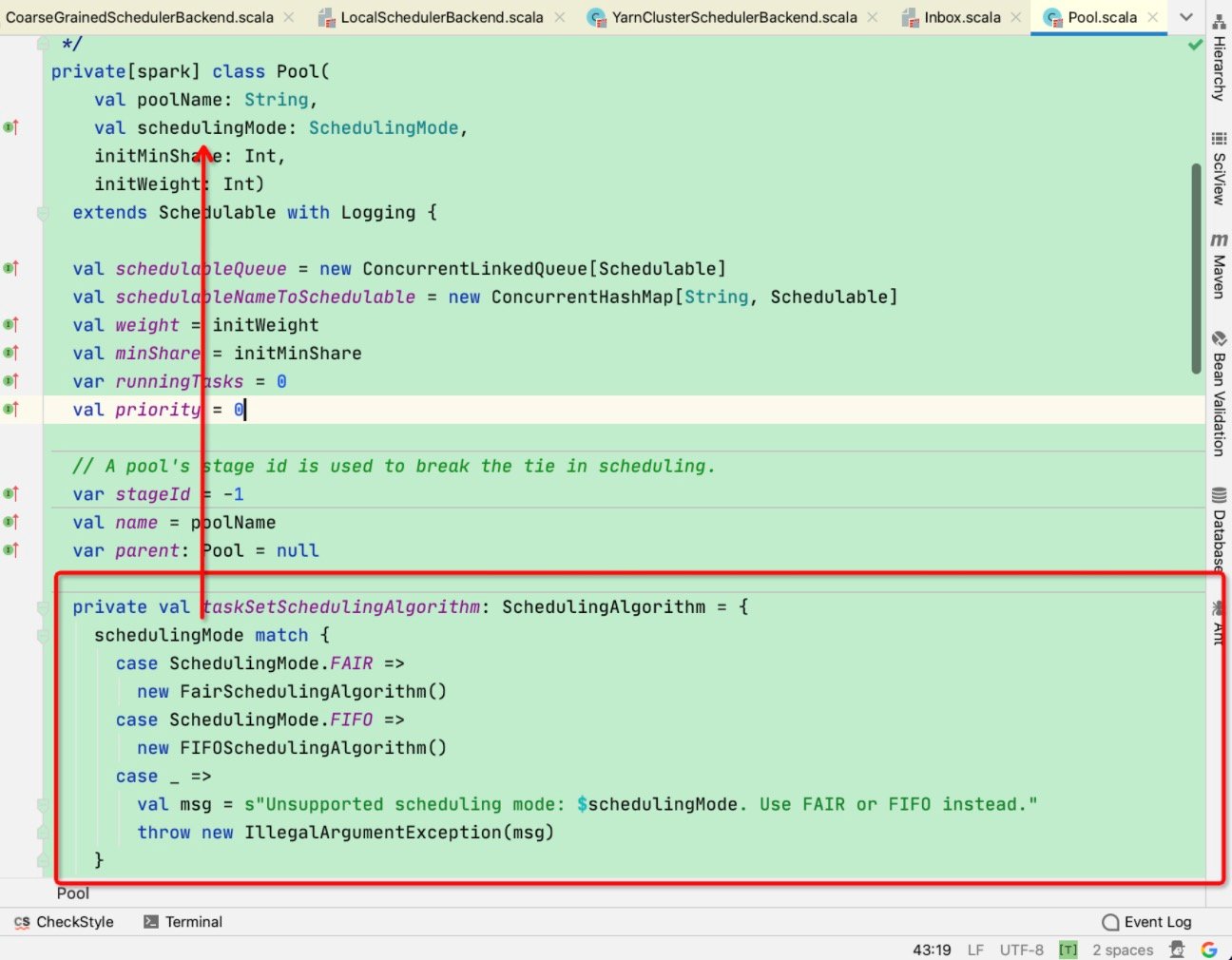The width and height of the screenshot is (1232, 960).
Task: Toggle fold marker at 'val msg' line
Action: click(43, 804)
